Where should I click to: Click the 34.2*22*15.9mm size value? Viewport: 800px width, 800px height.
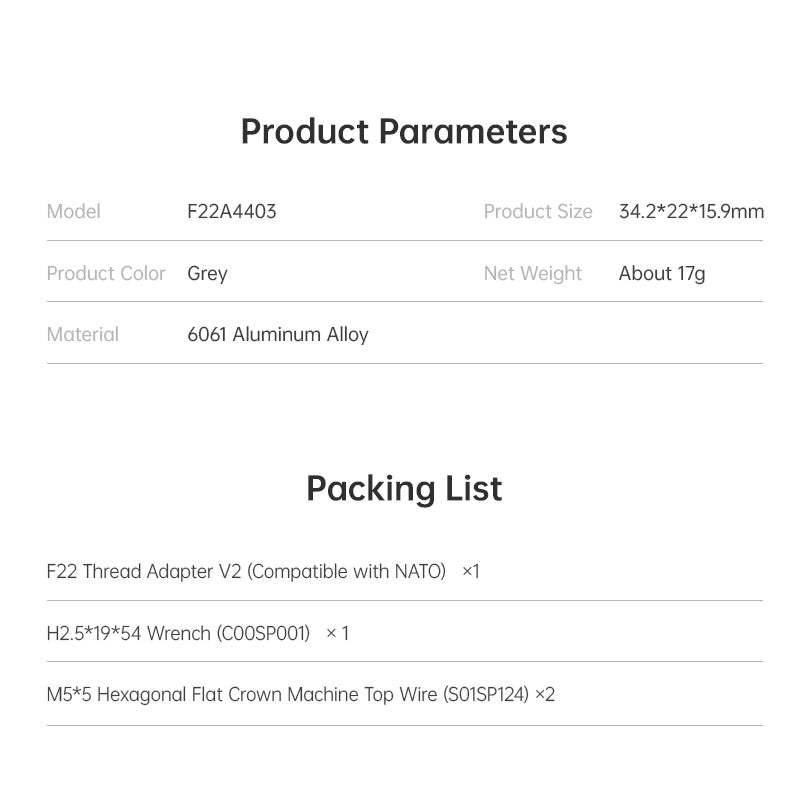(x=691, y=212)
